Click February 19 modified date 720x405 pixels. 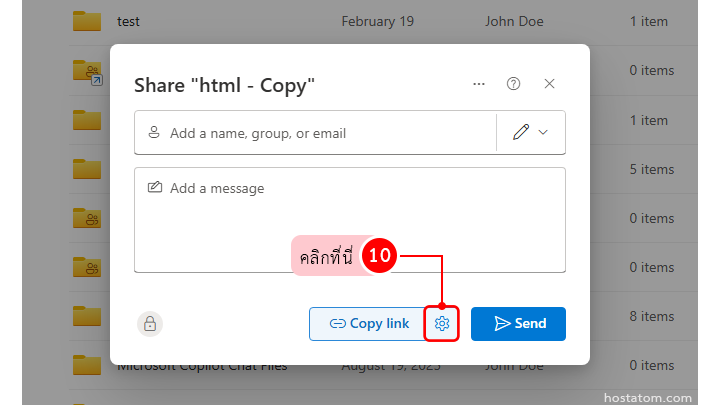(x=378, y=21)
